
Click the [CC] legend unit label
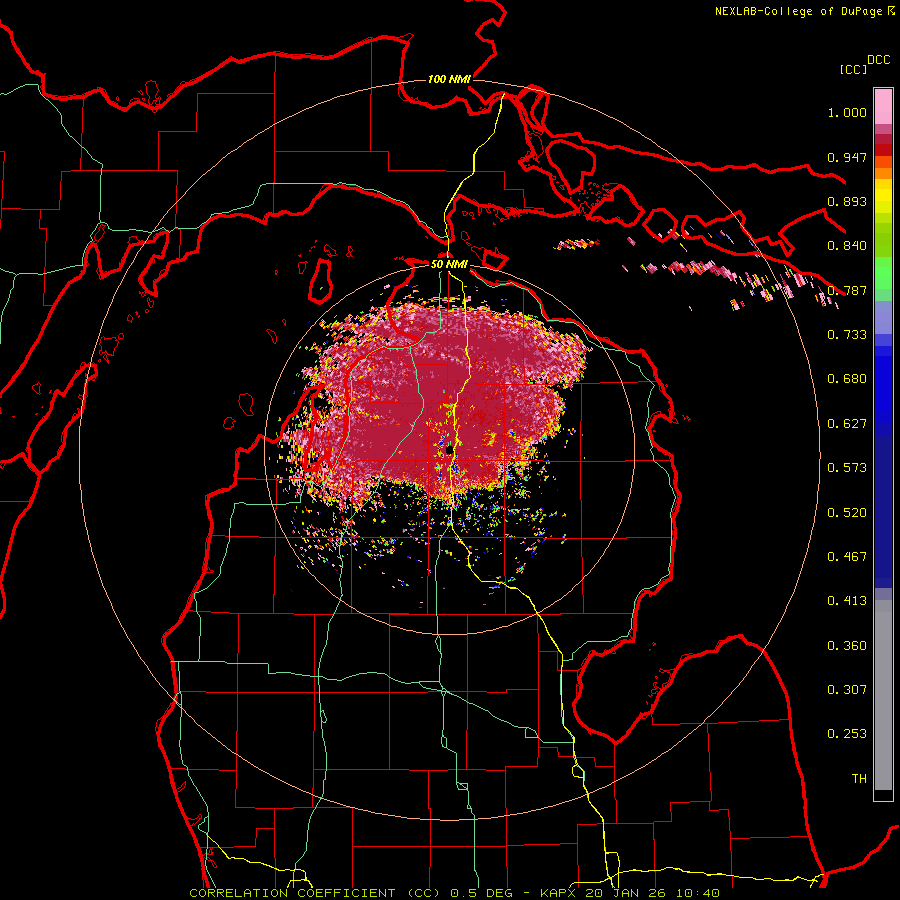(x=853, y=69)
